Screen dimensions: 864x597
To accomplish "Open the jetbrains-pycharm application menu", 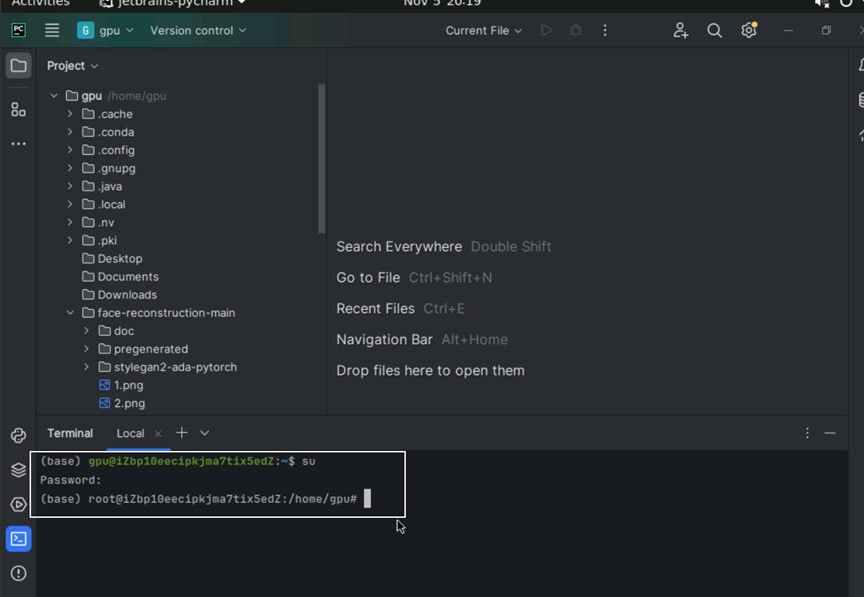I will pyautogui.click(x=172, y=3).
